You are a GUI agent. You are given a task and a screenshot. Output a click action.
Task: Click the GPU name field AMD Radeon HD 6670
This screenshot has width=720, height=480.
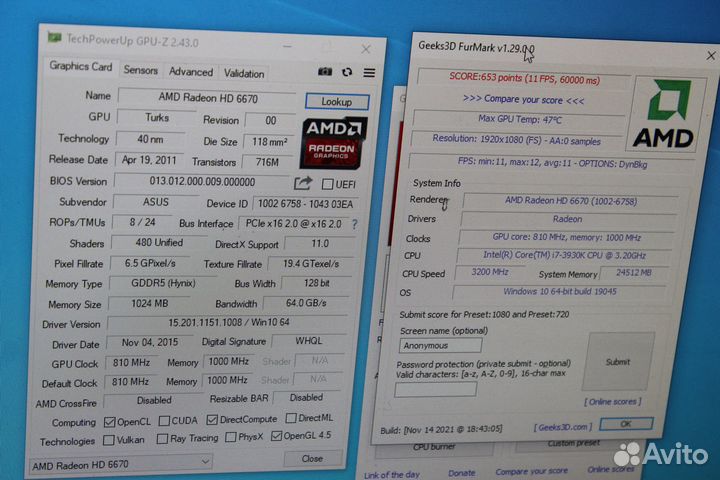click(208, 98)
